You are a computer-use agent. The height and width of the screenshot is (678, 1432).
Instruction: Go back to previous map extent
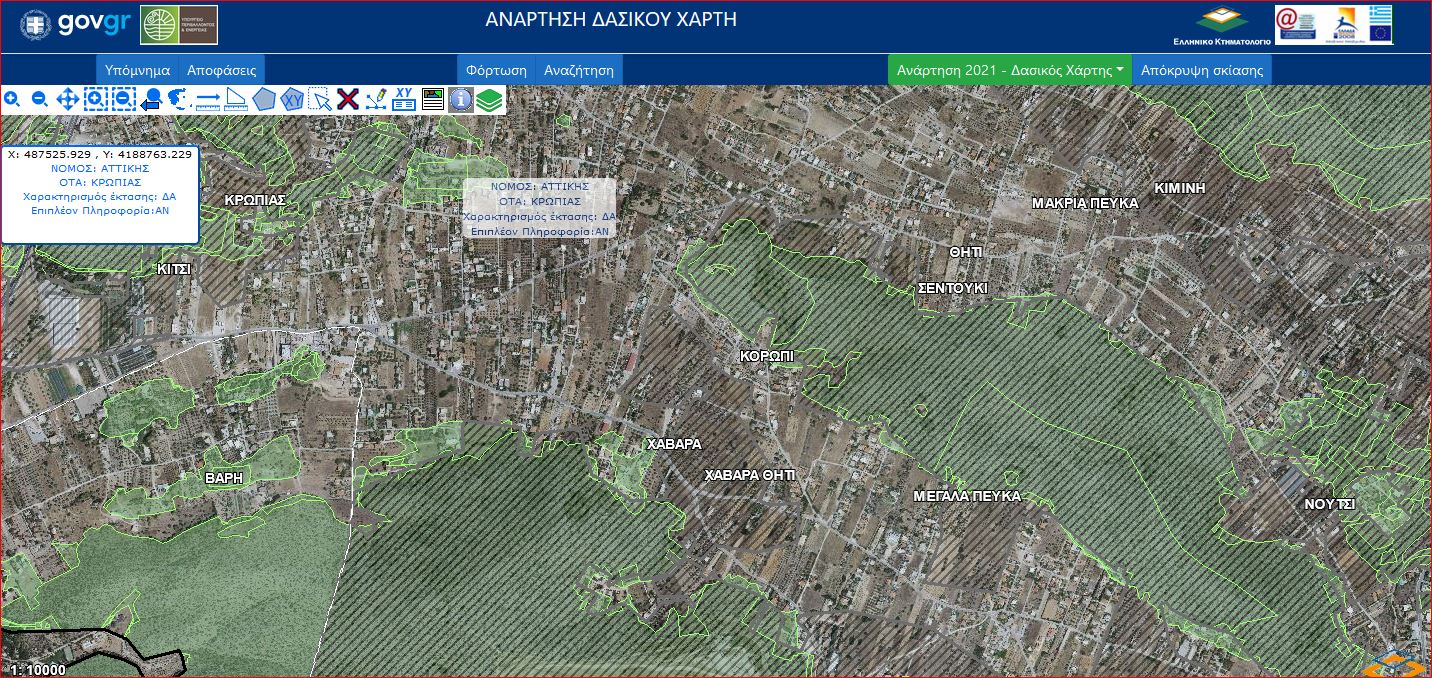click(x=151, y=99)
